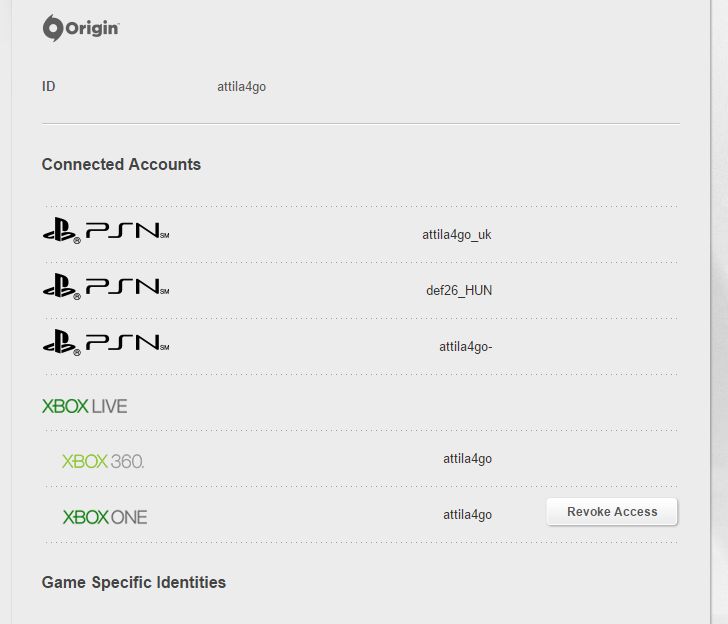The height and width of the screenshot is (624, 728).
Task: Select the Xbox One logo
Action: pos(105,517)
